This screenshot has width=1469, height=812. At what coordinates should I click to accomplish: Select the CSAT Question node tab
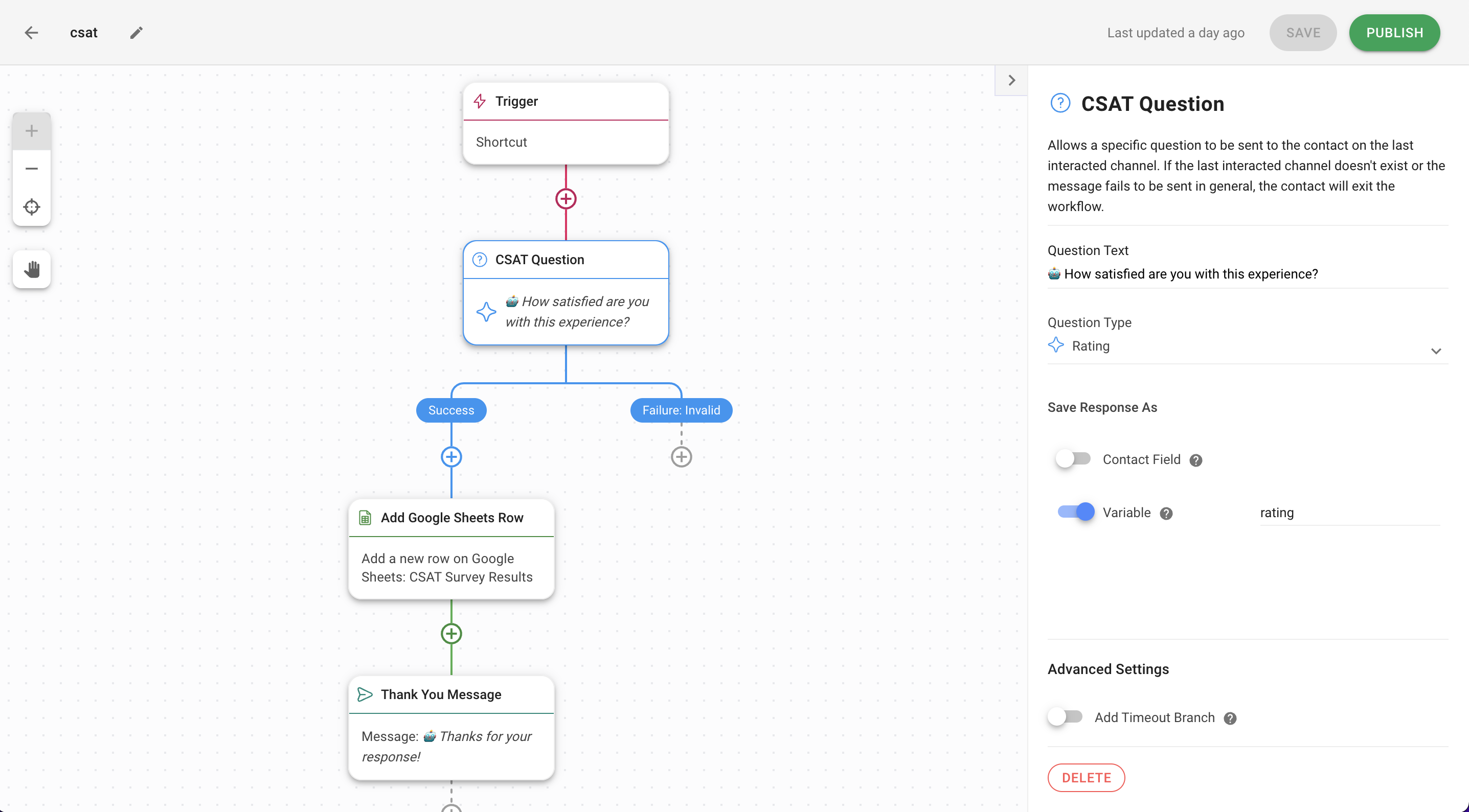pyautogui.click(x=565, y=259)
